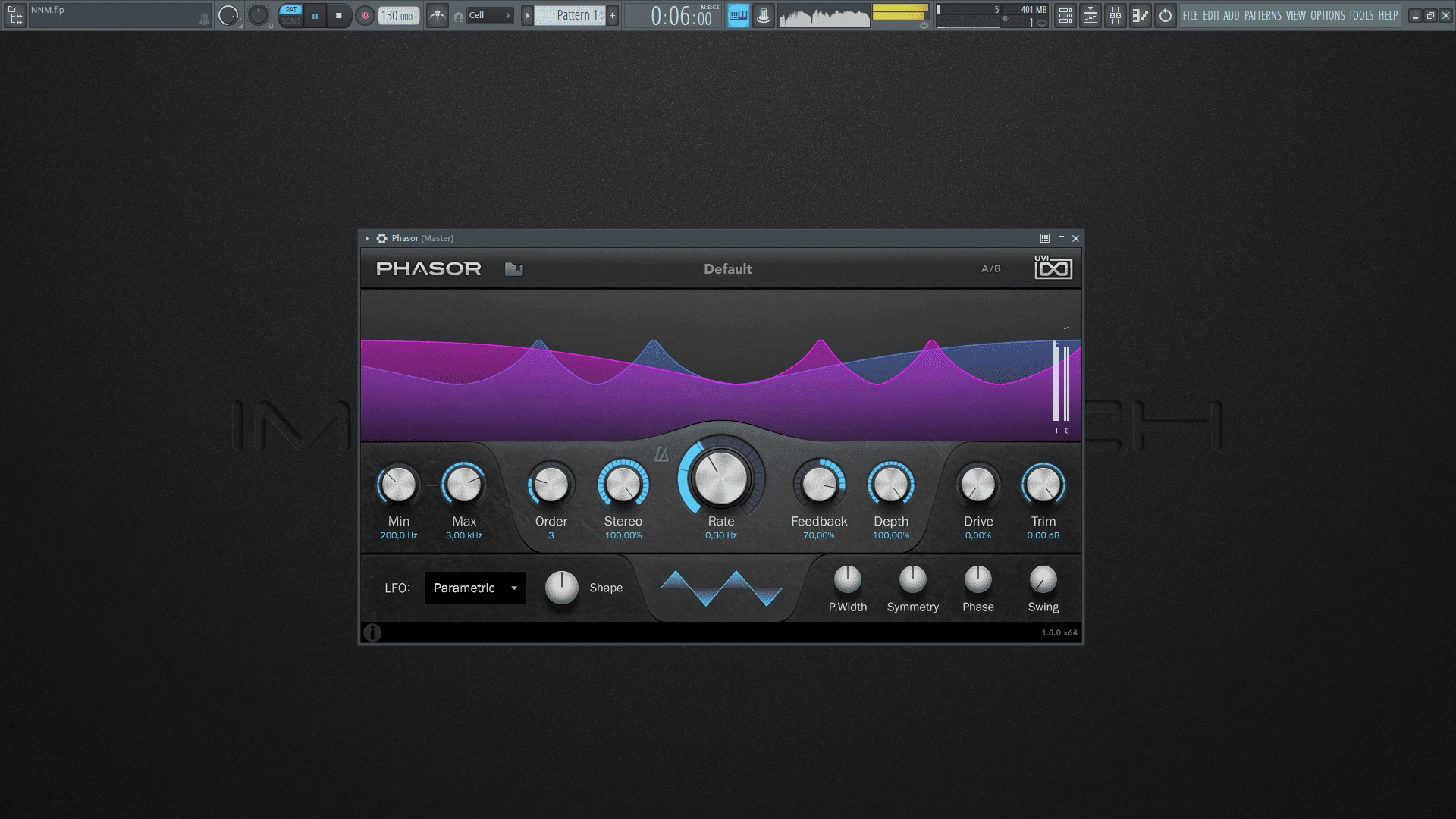This screenshot has height=819, width=1456.
Task: Click the 0,30 Hz Rate value
Action: (x=721, y=535)
